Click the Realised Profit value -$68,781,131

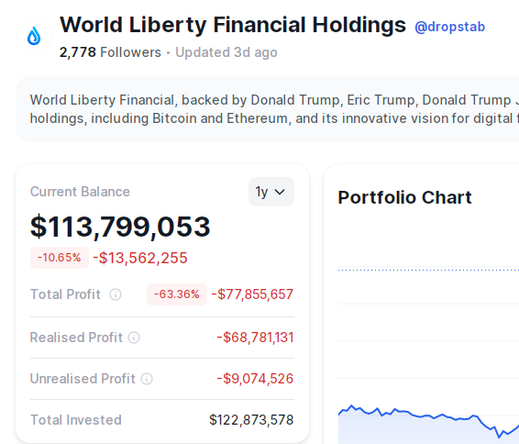(255, 337)
